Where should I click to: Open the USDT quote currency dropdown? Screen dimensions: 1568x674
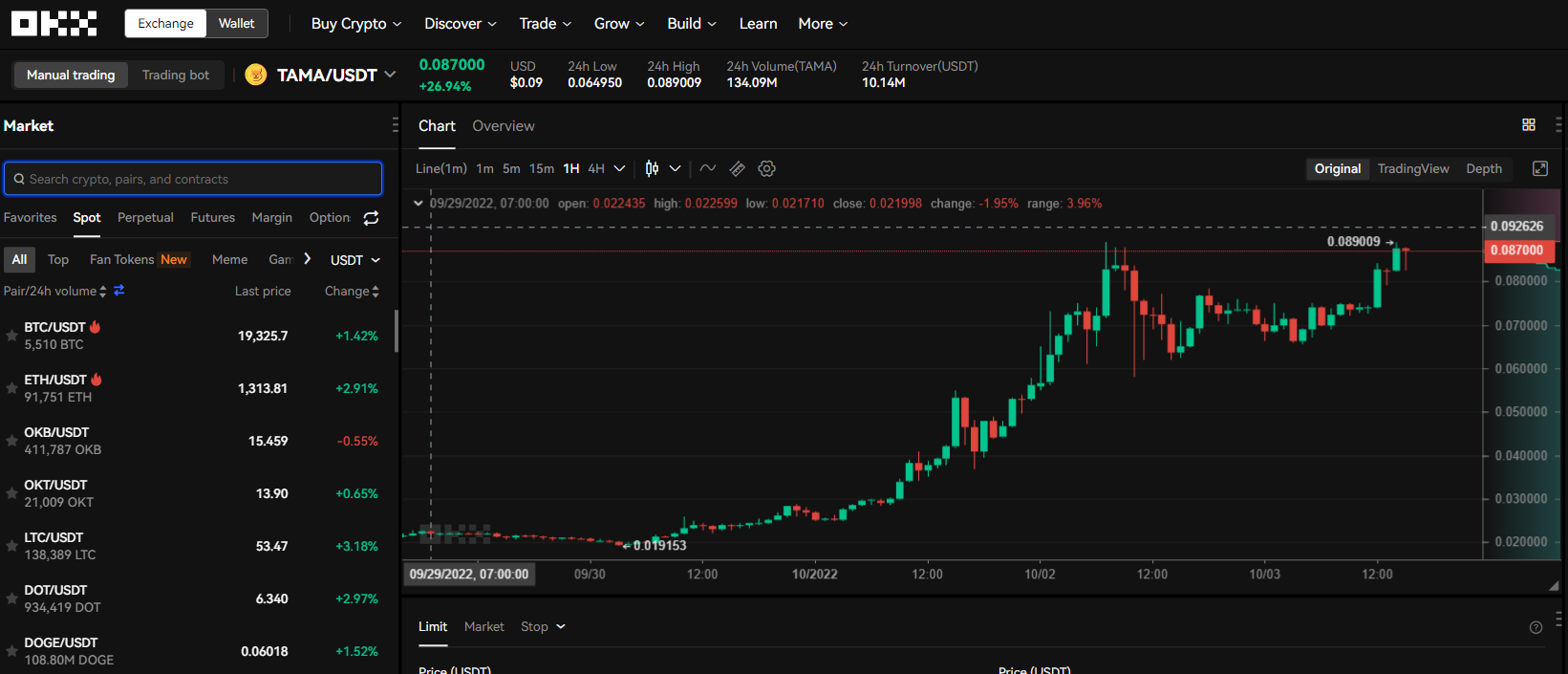pyautogui.click(x=355, y=260)
